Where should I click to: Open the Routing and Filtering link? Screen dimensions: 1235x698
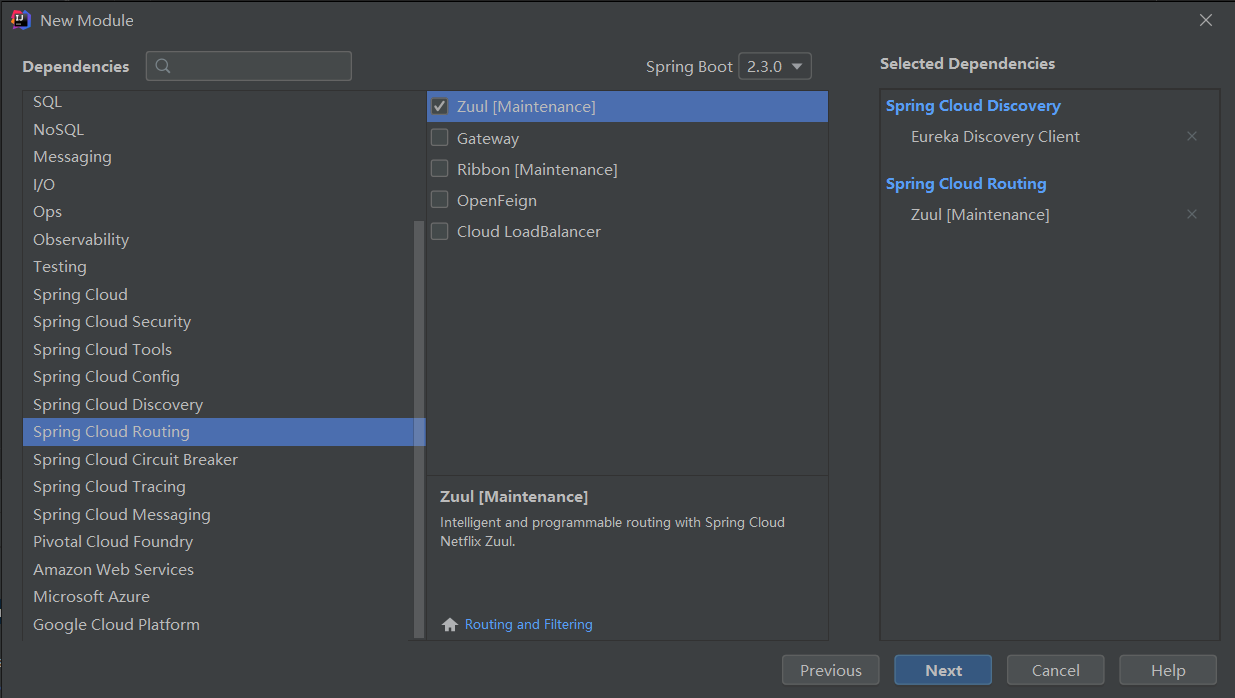[x=528, y=624]
